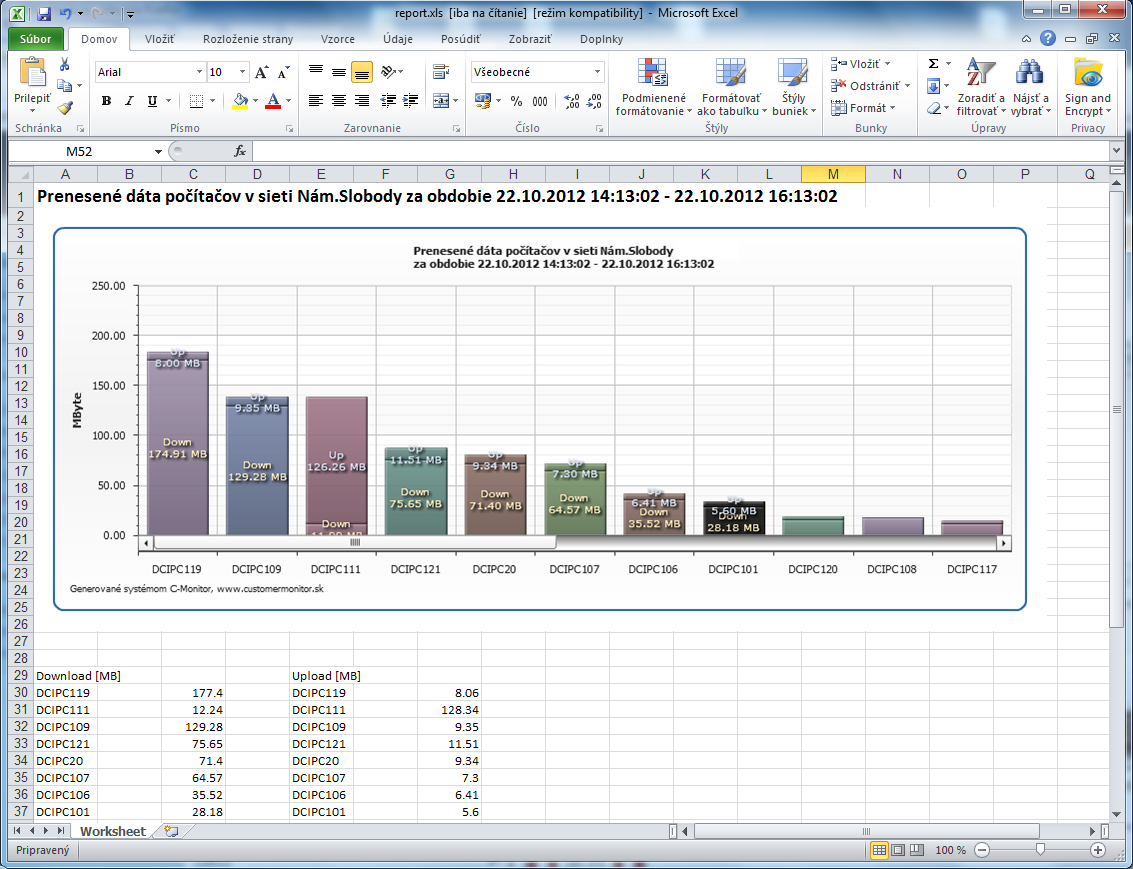Switch to the Údaje ribbon tab
This screenshot has width=1133, height=869.
[x=397, y=39]
